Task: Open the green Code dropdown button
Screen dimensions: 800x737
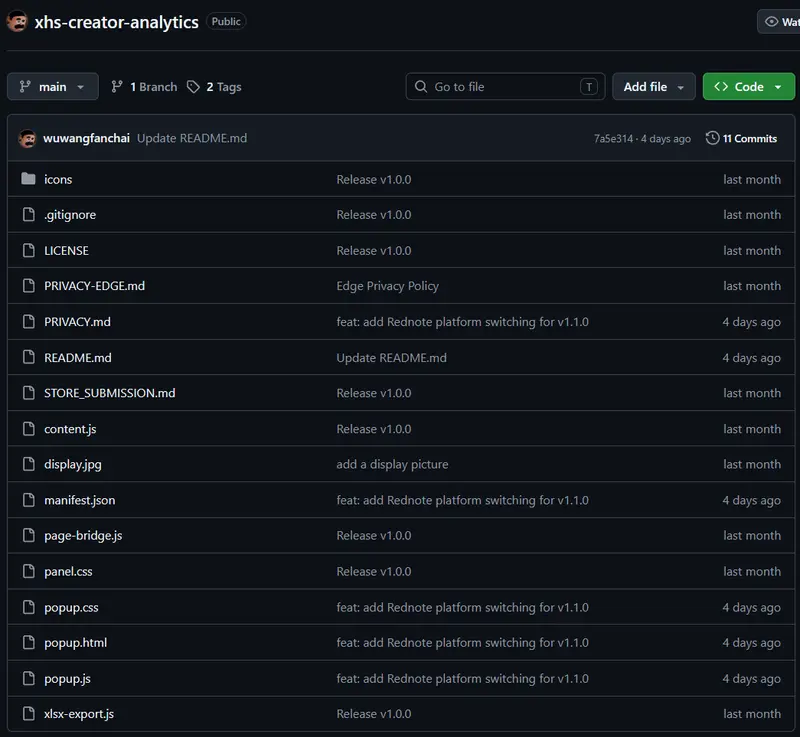Action: point(748,87)
